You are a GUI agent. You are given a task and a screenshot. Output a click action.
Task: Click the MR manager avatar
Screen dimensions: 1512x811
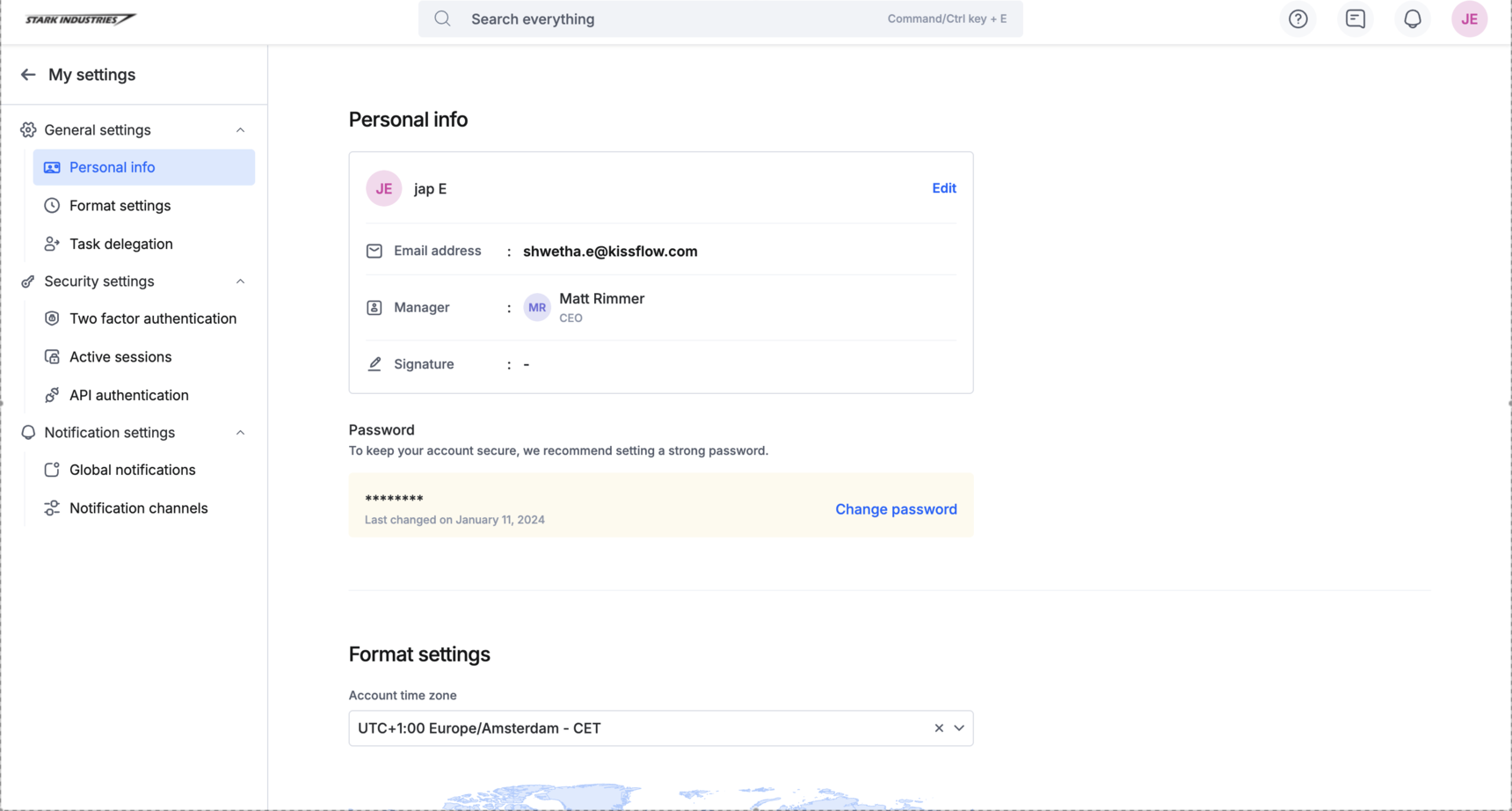[537, 308]
